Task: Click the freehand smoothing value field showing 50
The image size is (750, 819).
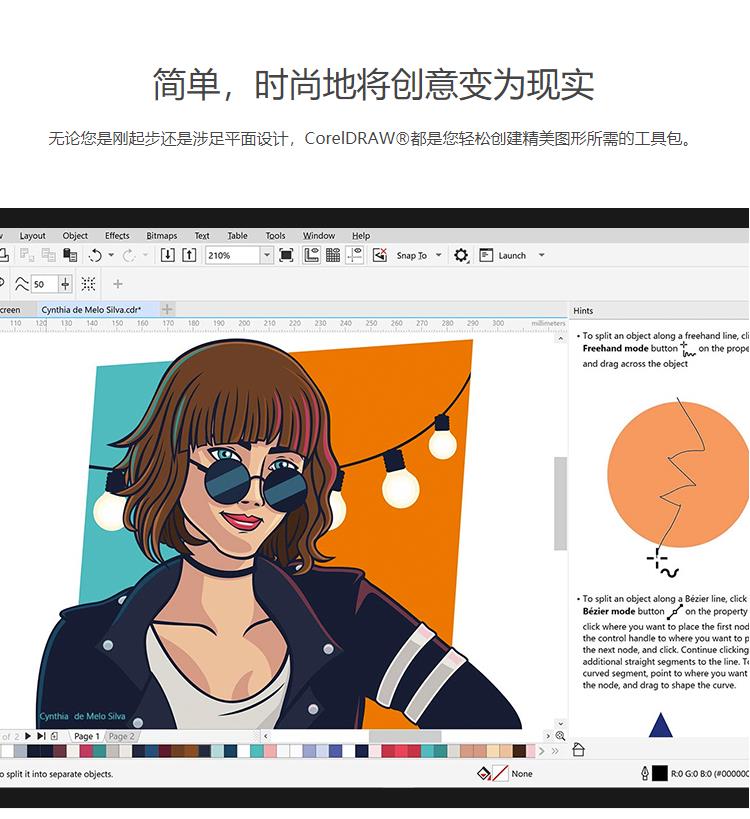Action: pyautogui.click(x=44, y=284)
